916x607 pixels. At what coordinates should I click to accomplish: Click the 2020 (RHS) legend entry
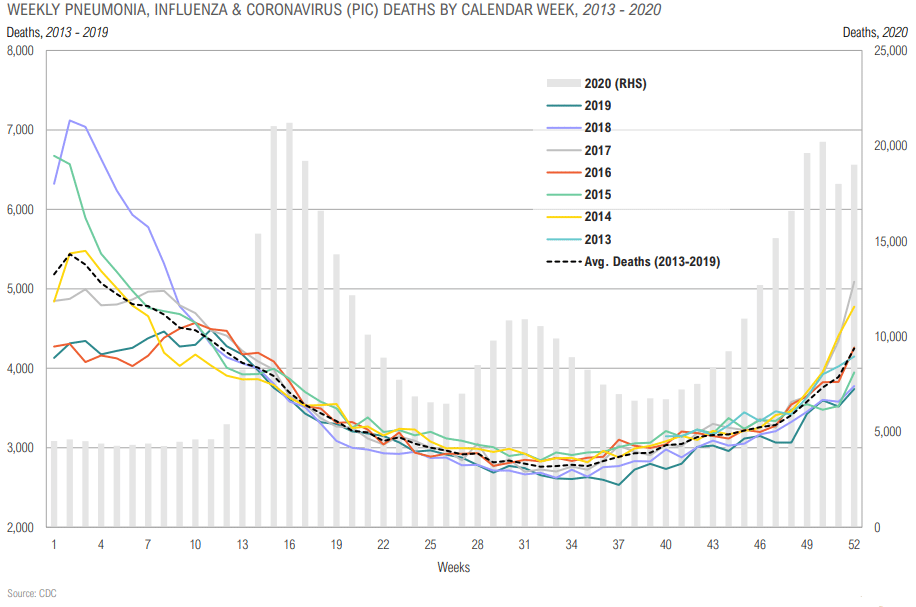tap(596, 84)
